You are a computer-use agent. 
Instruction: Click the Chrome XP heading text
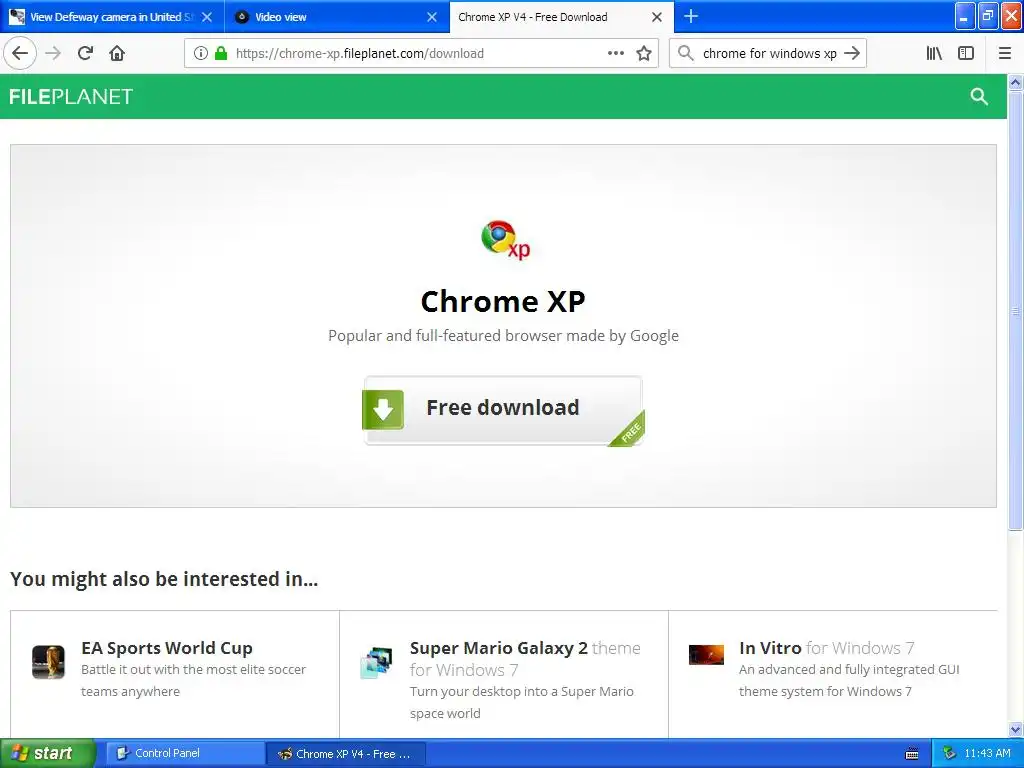503,301
